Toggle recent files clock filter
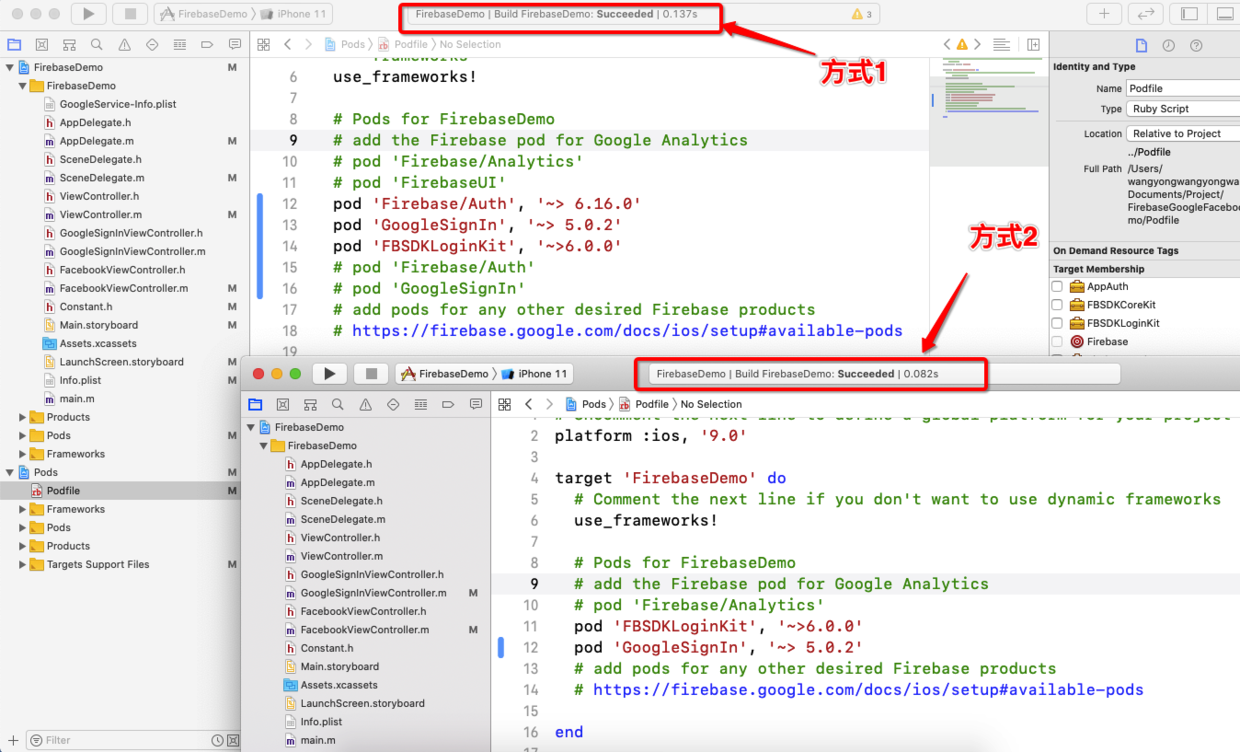This screenshot has height=752, width=1240. pyautogui.click(x=216, y=740)
